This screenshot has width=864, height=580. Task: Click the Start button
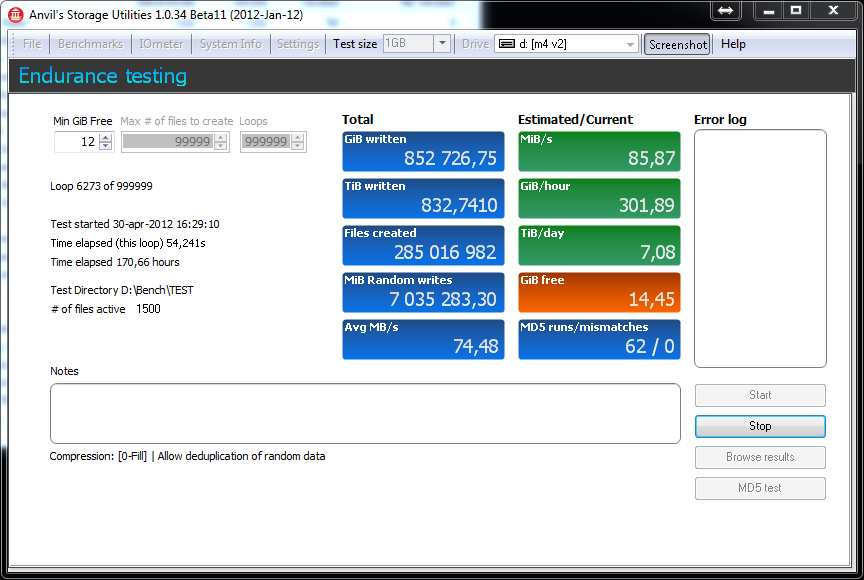coord(760,395)
